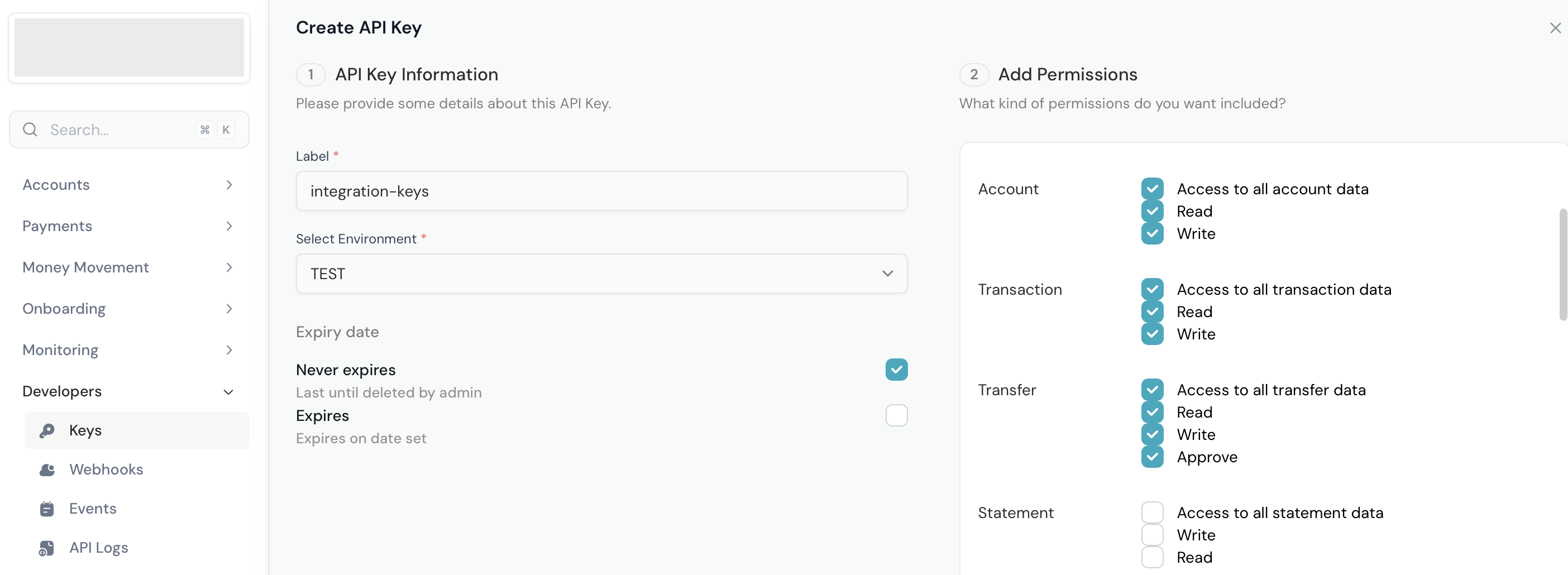Click step 1 number badge
Viewport: 1568px width, 575px height.
(310, 74)
